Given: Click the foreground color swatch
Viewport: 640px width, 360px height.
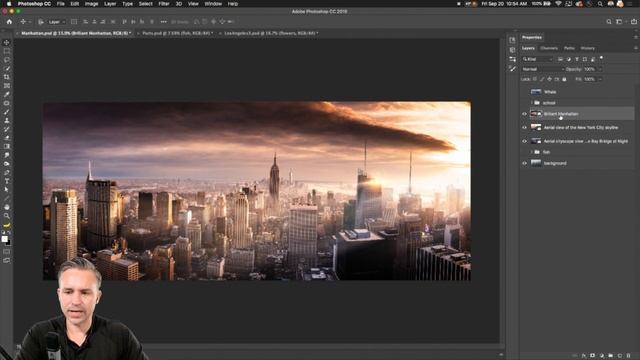Looking at the screenshot, I should point(4,239).
